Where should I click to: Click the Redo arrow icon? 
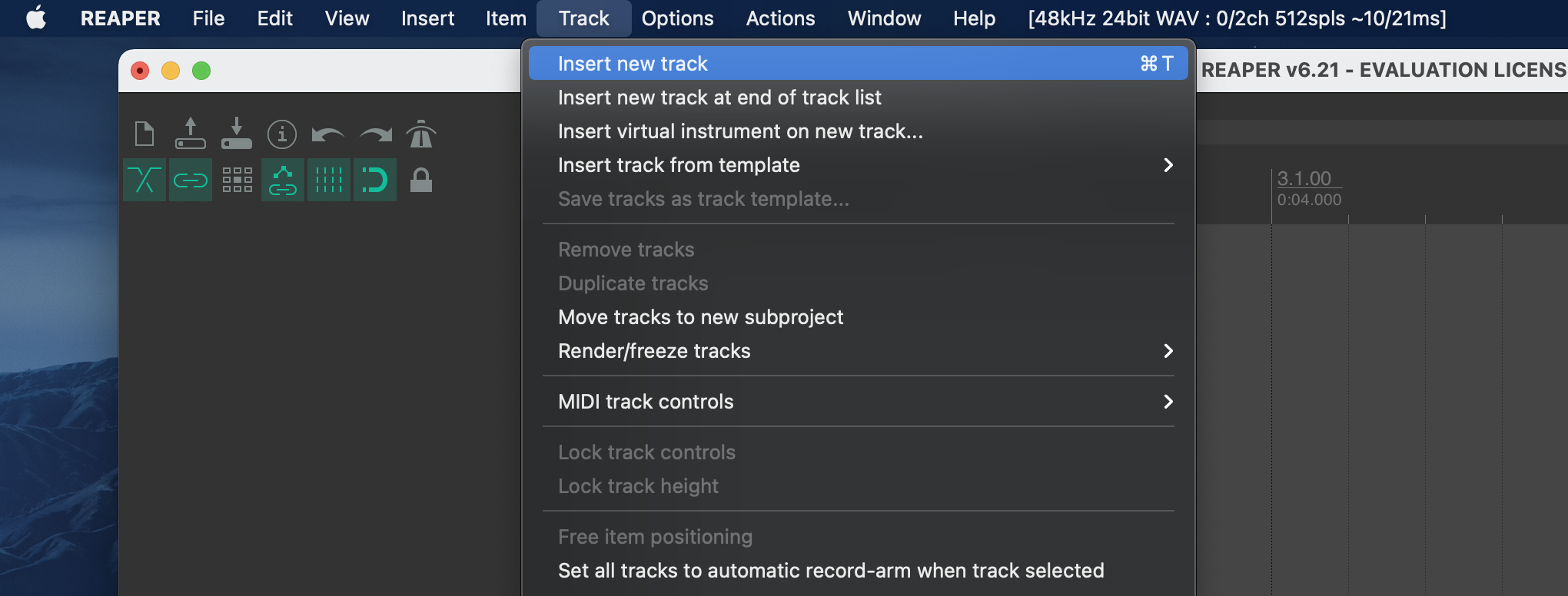[375, 135]
